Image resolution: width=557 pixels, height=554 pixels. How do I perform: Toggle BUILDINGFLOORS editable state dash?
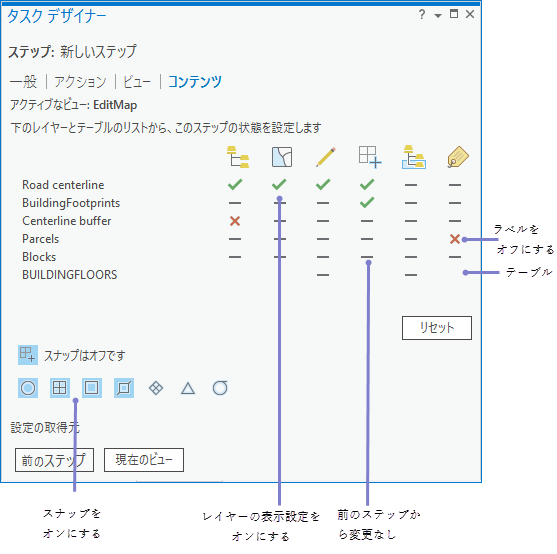pos(323,275)
